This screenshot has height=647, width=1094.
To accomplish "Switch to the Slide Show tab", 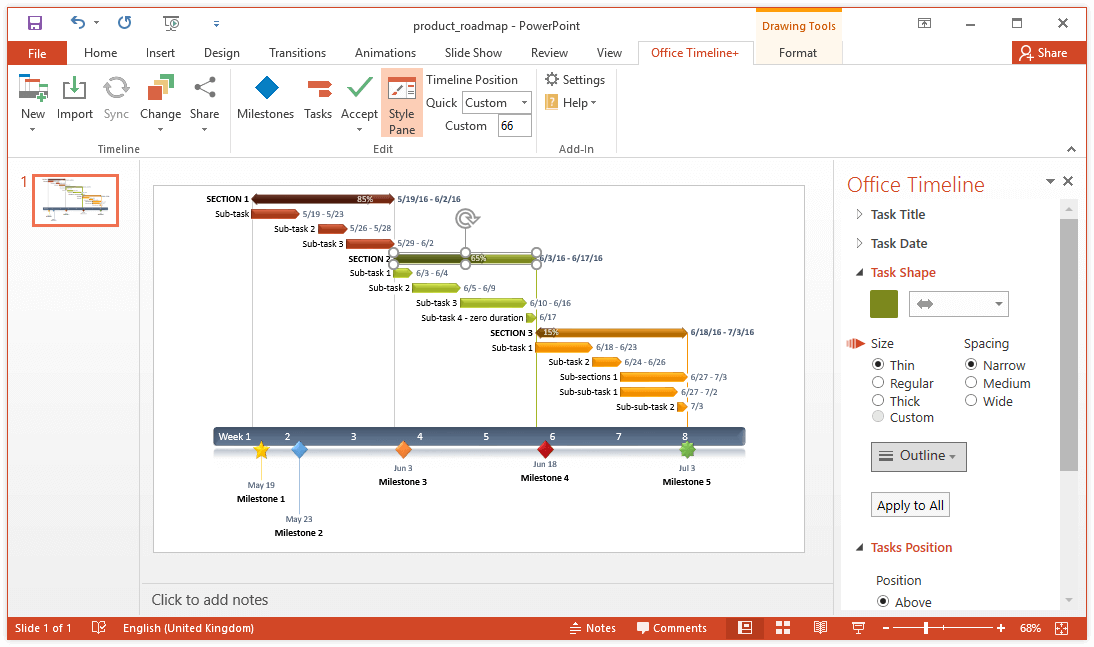I will tap(473, 53).
